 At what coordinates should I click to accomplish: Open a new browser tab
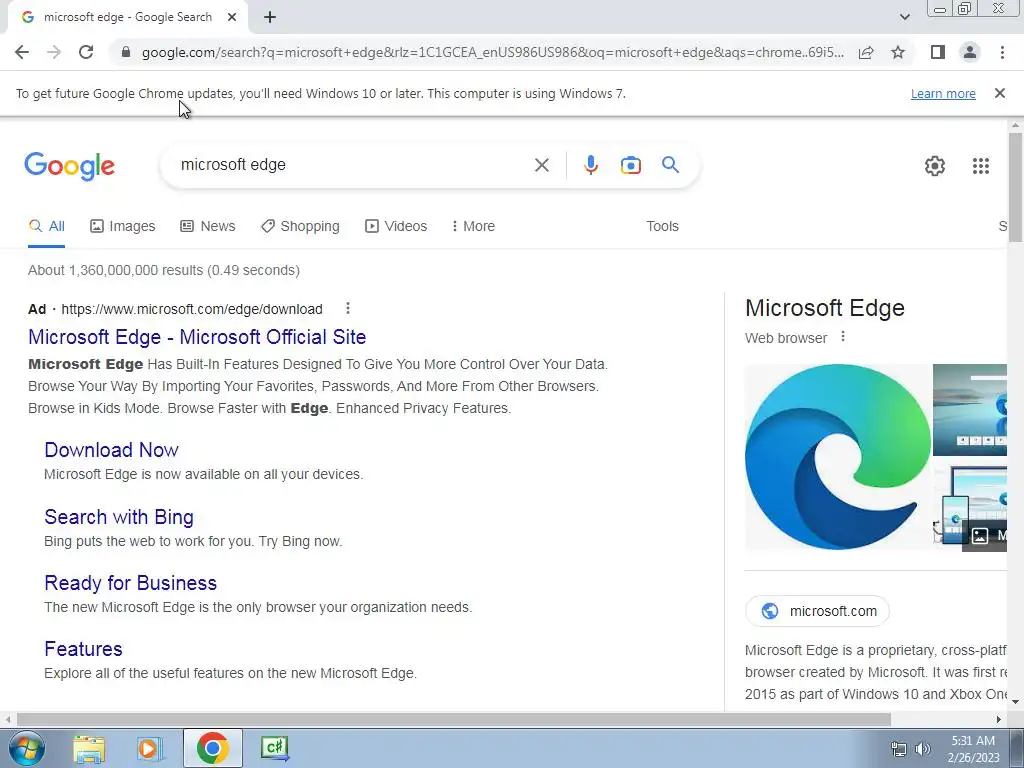pyautogui.click(x=270, y=18)
